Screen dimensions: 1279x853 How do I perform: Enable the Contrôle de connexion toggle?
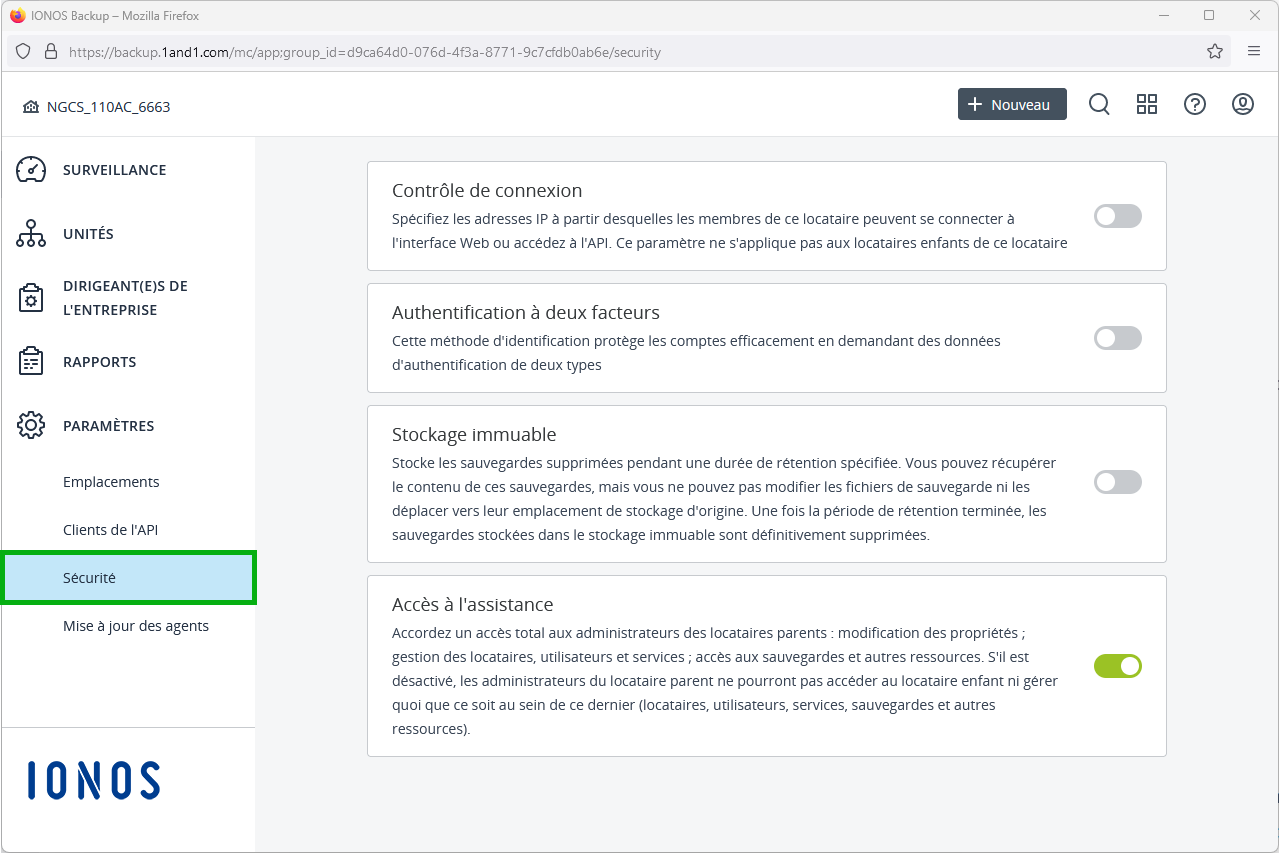(x=1118, y=216)
